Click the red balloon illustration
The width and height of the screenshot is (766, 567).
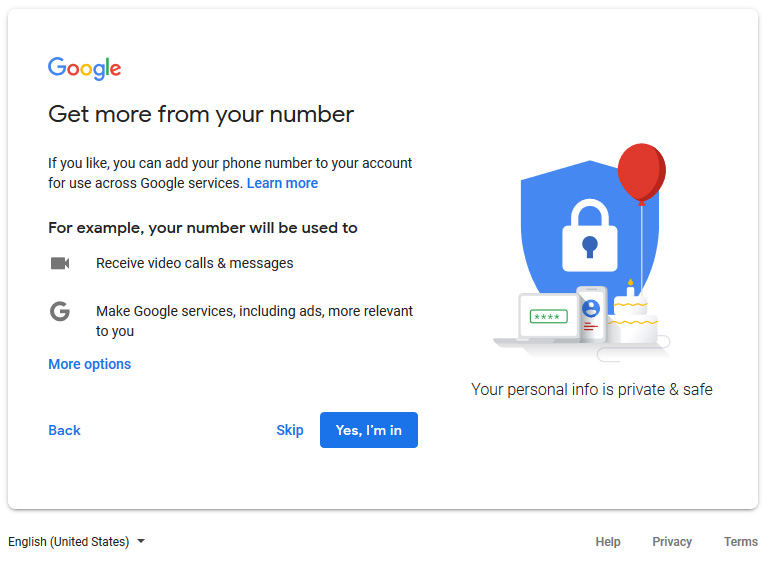point(641,174)
